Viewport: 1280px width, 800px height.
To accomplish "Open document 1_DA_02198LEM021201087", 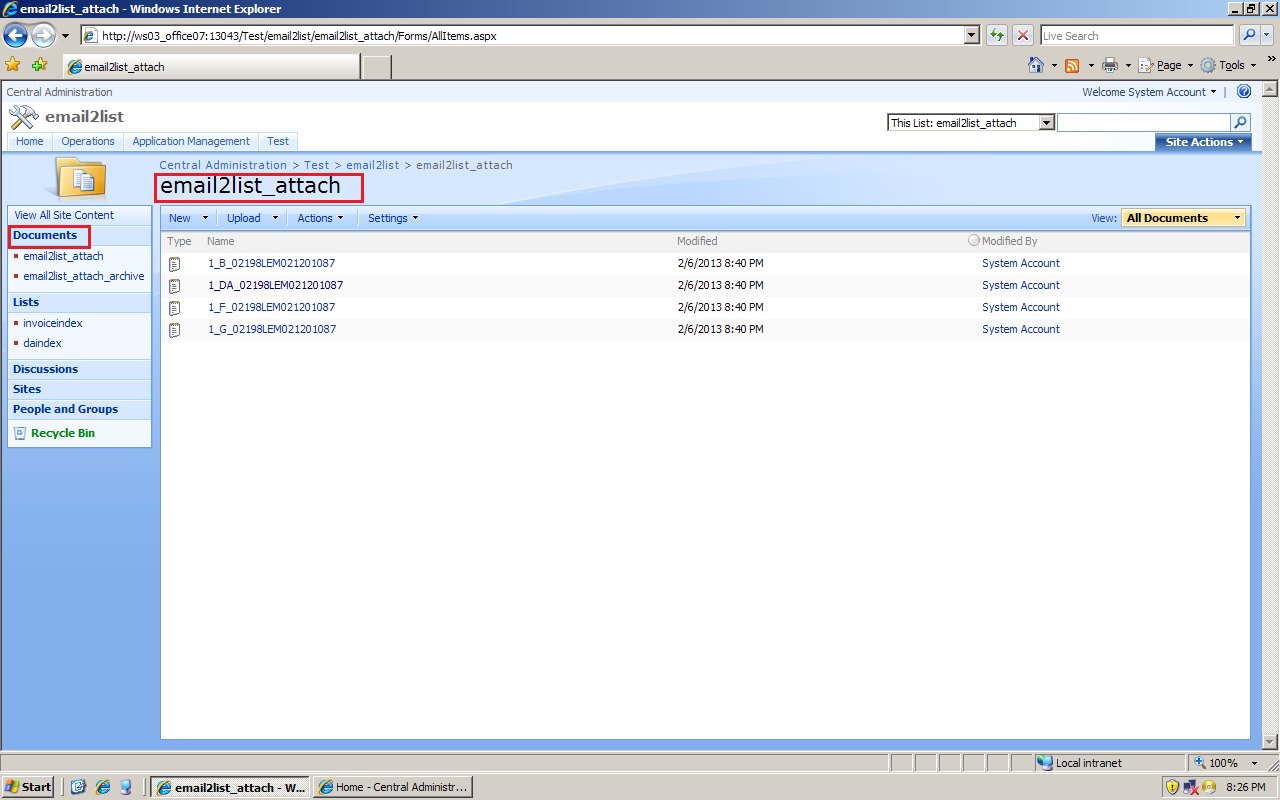I will click(x=275, y=286).
